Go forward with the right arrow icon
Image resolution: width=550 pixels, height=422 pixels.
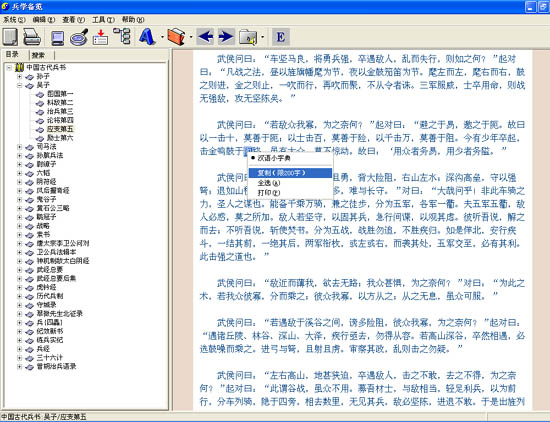pos(226,36)
